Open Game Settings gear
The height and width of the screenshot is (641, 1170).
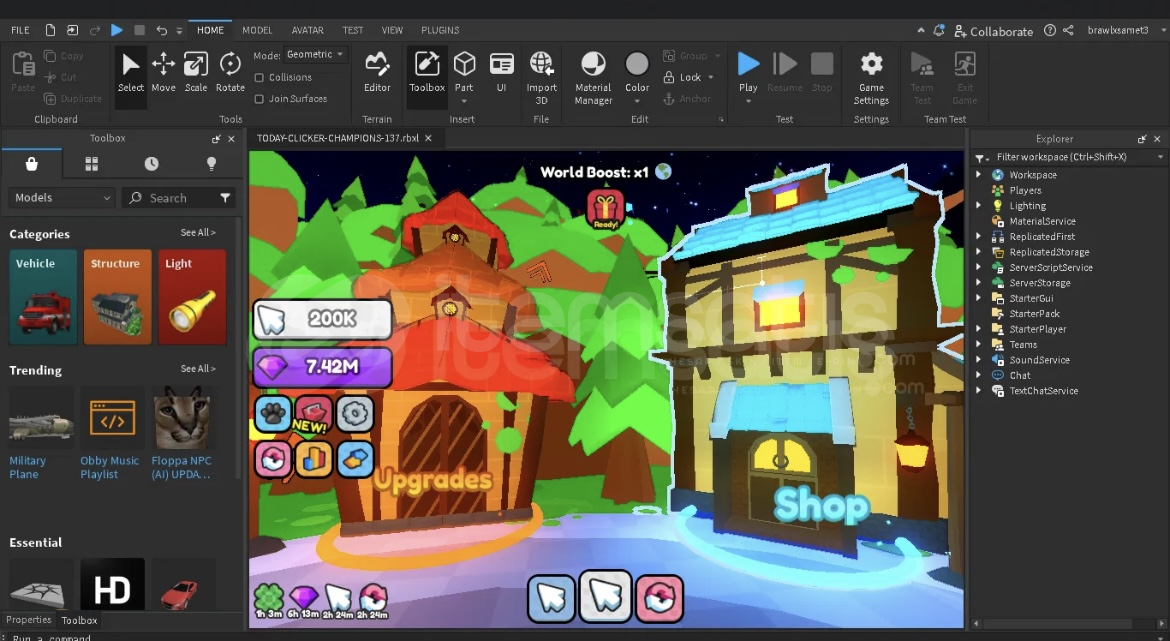[x=871, y=78]
